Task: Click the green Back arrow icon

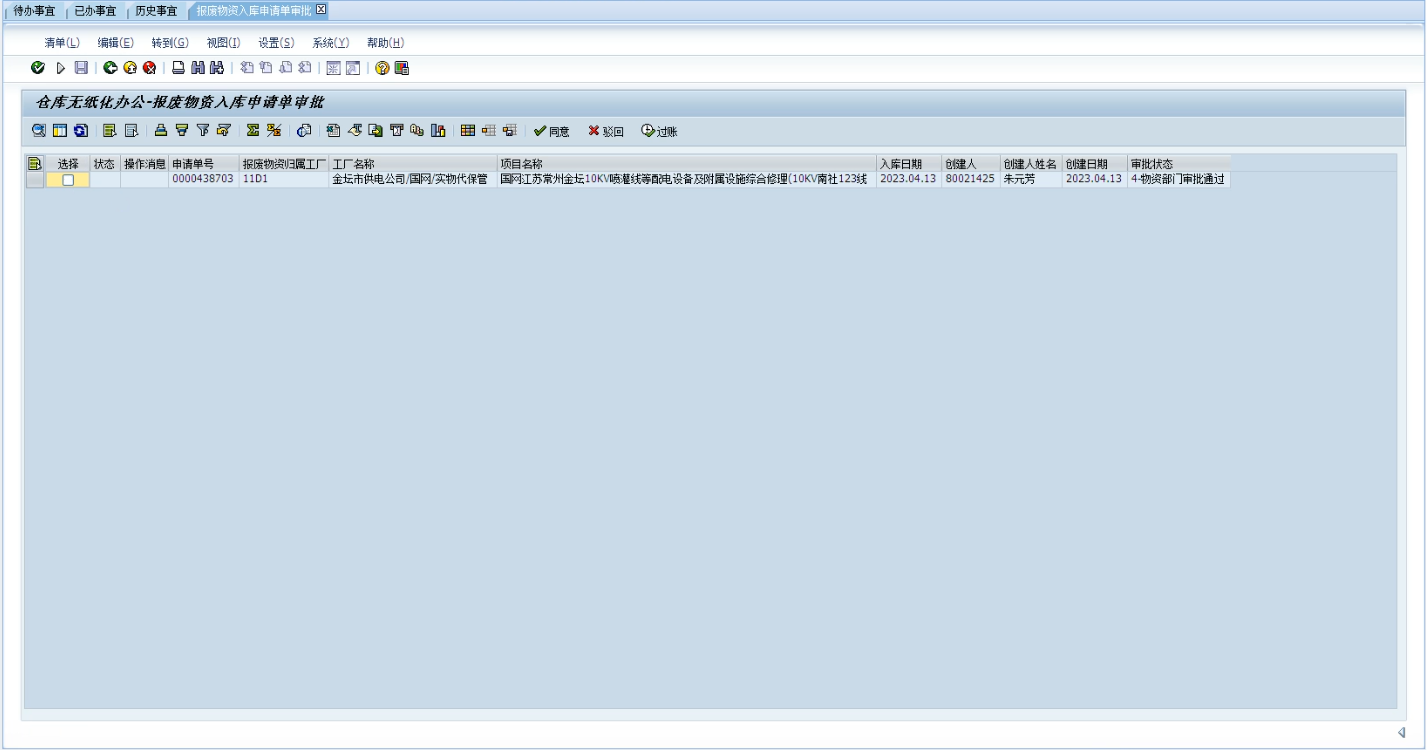Action: click(111, 68)
